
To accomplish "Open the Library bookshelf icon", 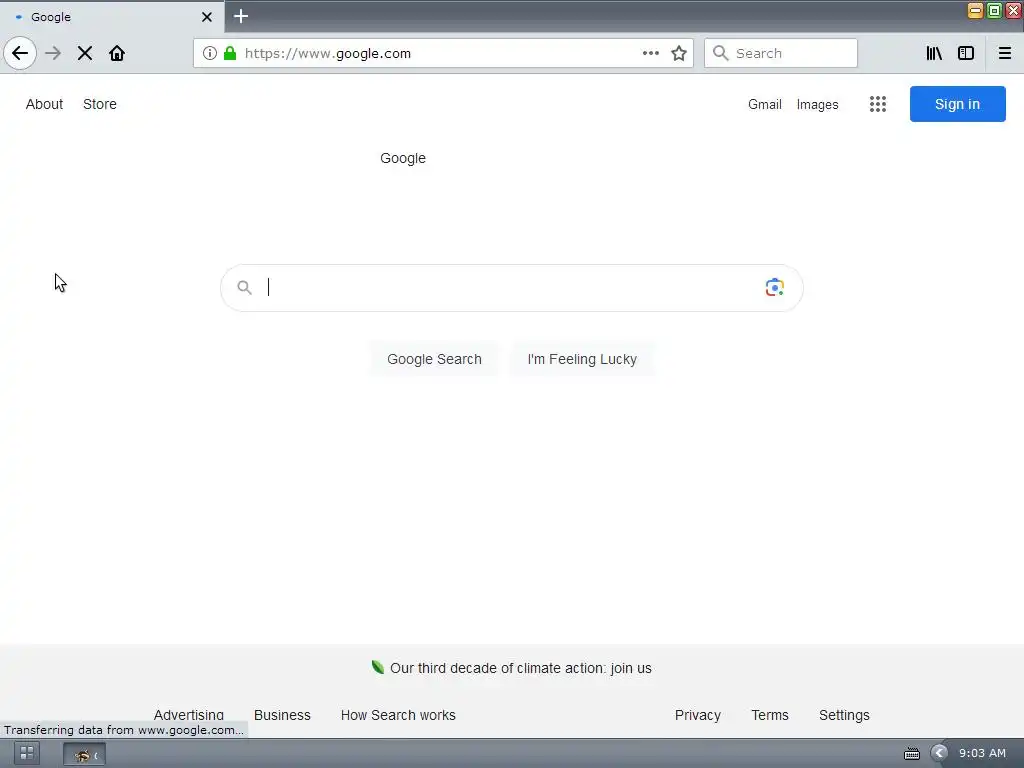I will pyautogui.click(x=934, y=53).
